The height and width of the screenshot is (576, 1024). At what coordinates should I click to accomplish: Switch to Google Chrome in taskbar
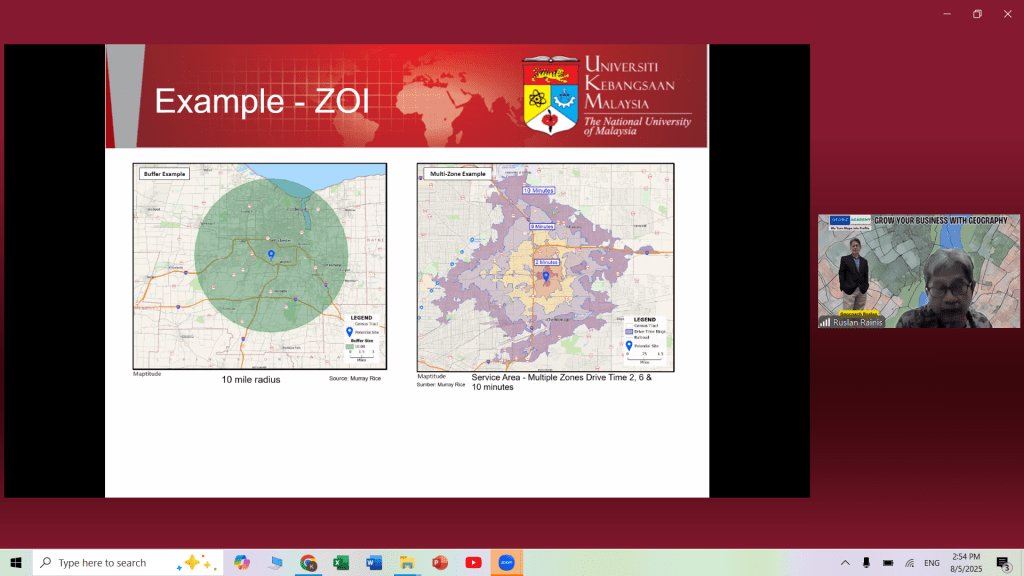pyautogui.click(x=308, y=562)
